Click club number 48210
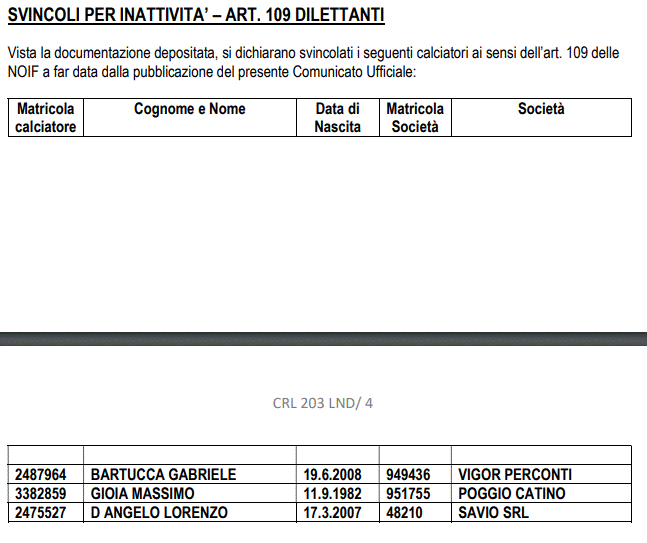Screen dimensions: 647x543 tap(404, 512)
